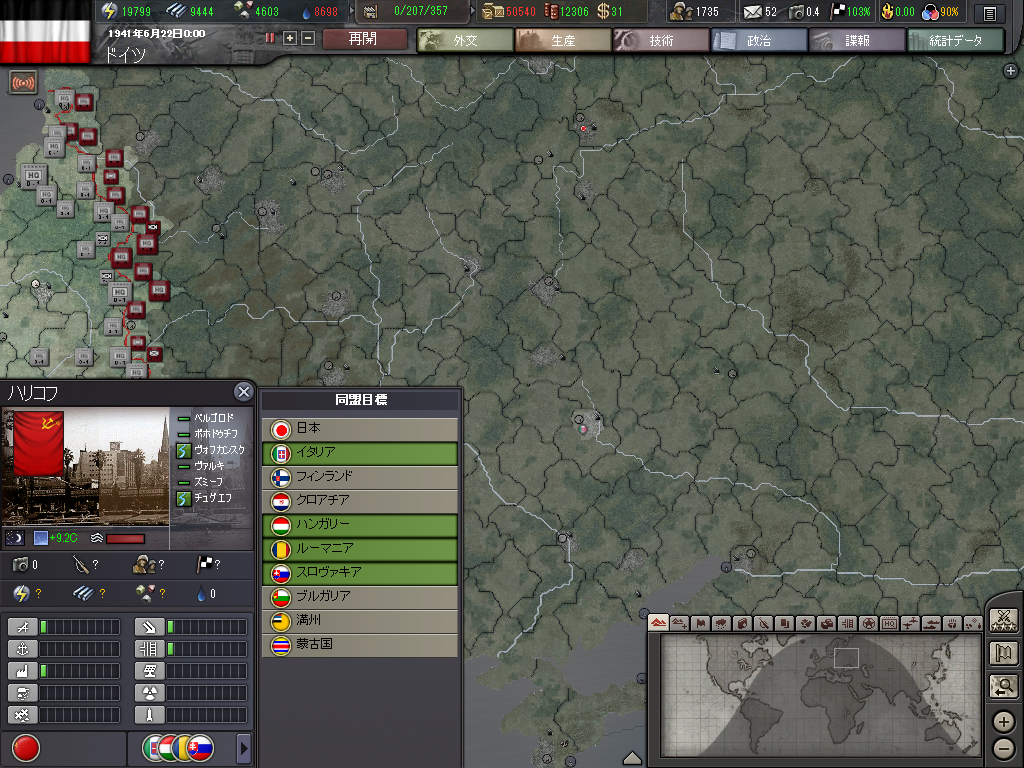
Task: Click the air base level bar
Action: click(x=80, y=628)
